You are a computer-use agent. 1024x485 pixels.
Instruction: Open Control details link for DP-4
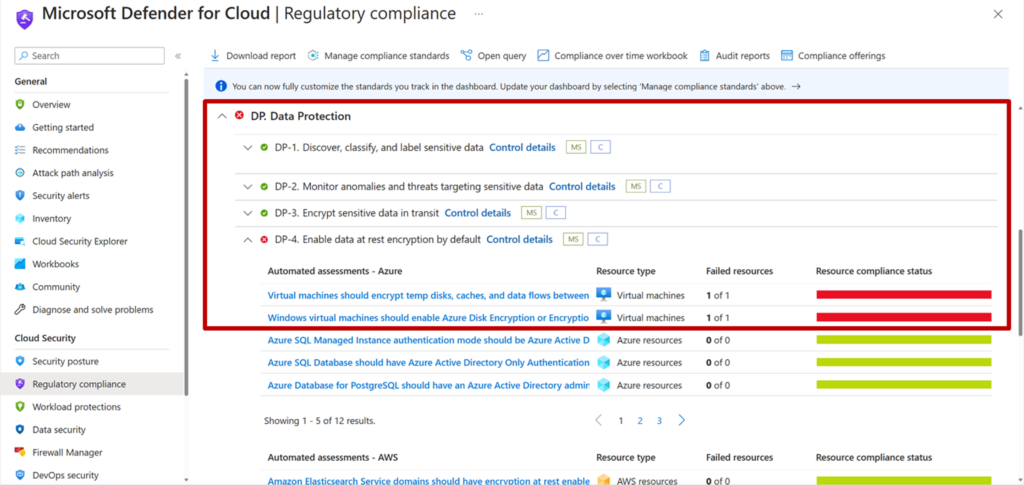pyautogui.click(x=520, y=240)
